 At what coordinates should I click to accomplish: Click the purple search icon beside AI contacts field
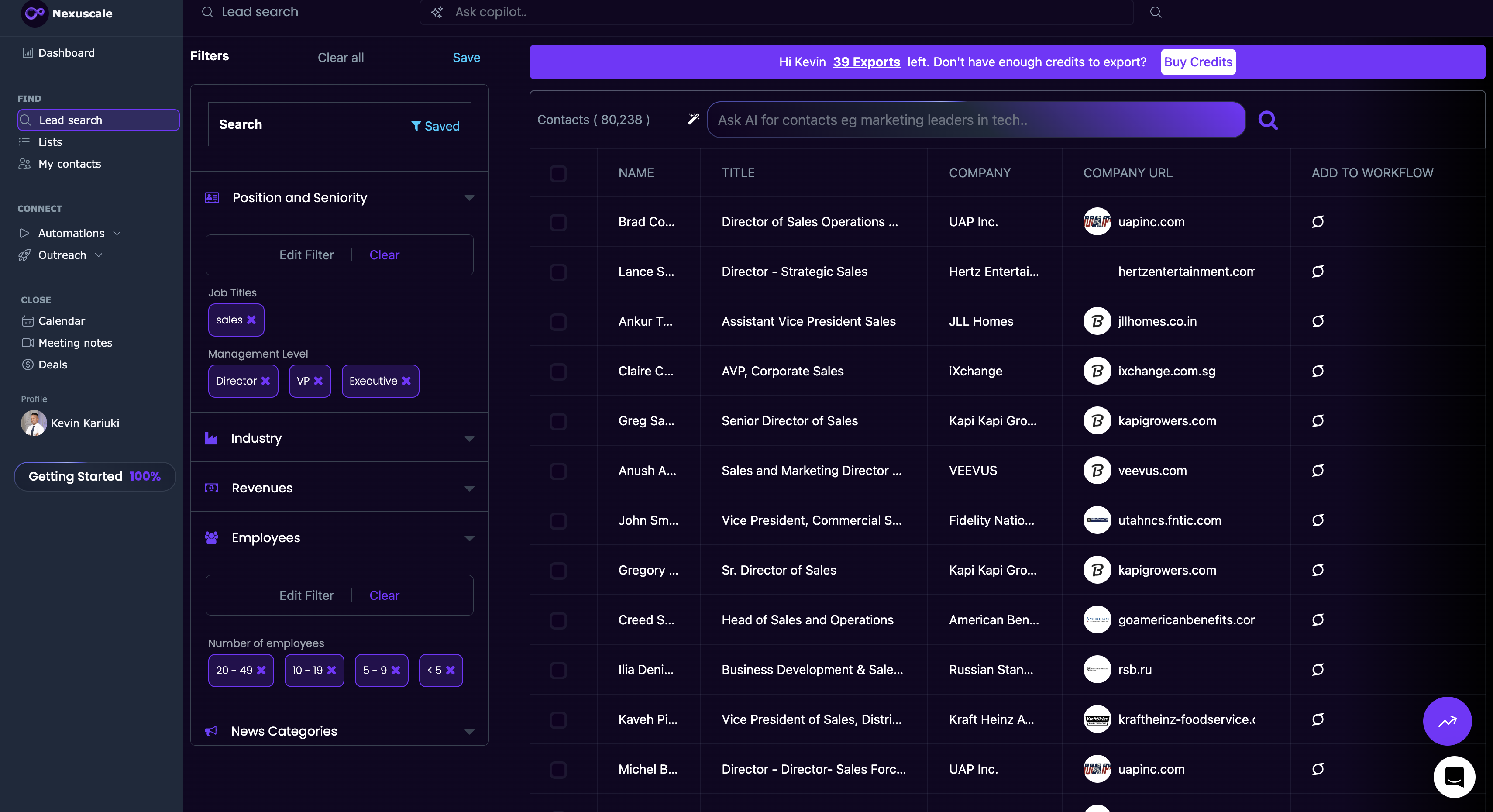click(1268, 120)
